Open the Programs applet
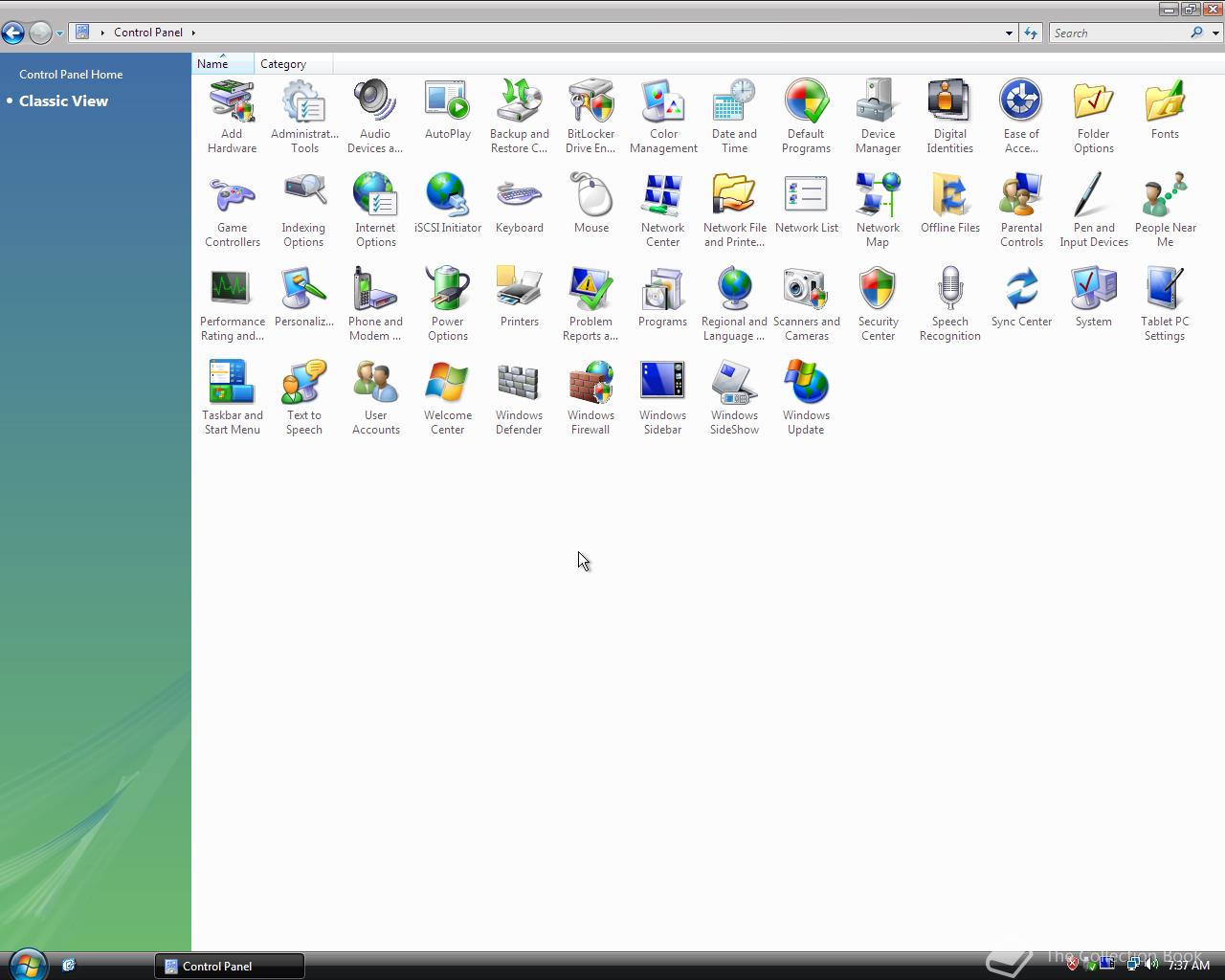This screenshot has height=980, width=1225. click(x=663, y=298)
